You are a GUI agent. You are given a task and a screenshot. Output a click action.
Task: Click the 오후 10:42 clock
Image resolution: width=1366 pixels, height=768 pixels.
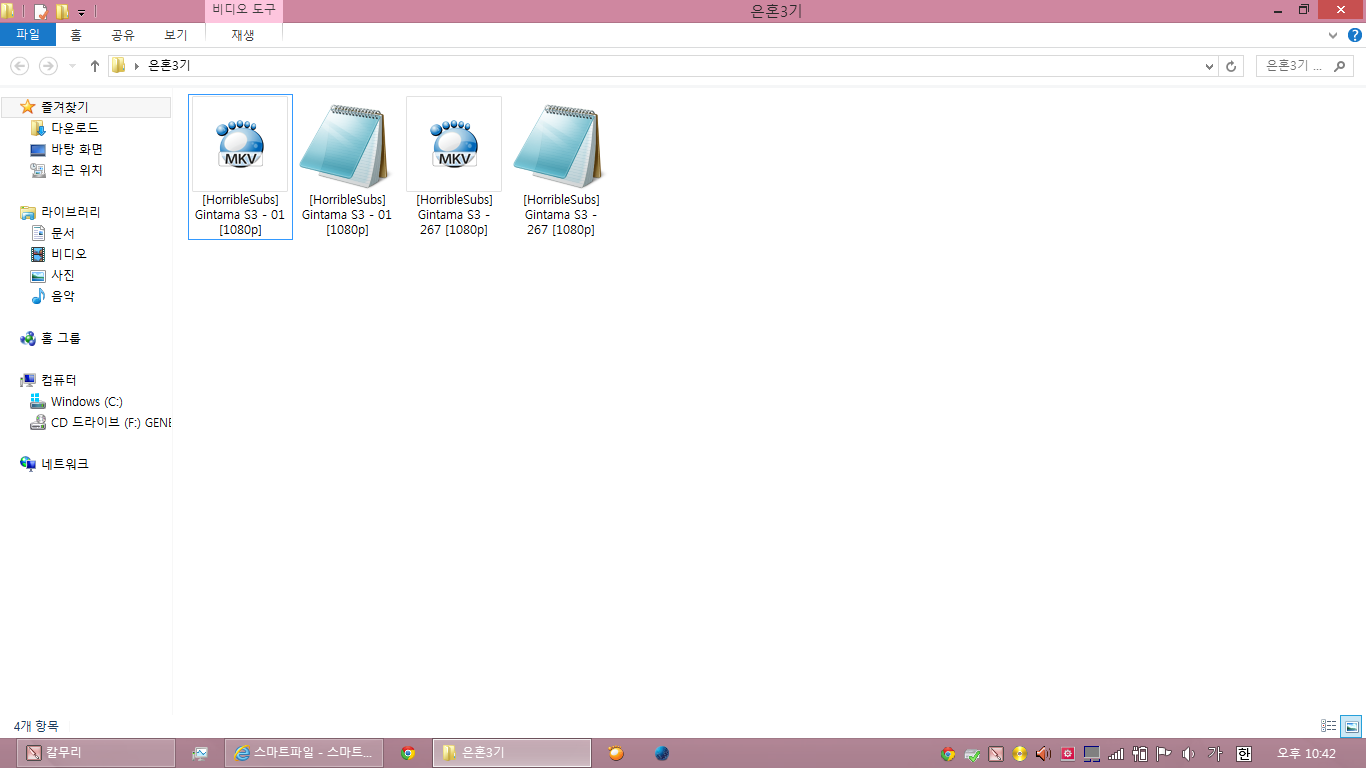1306,754
